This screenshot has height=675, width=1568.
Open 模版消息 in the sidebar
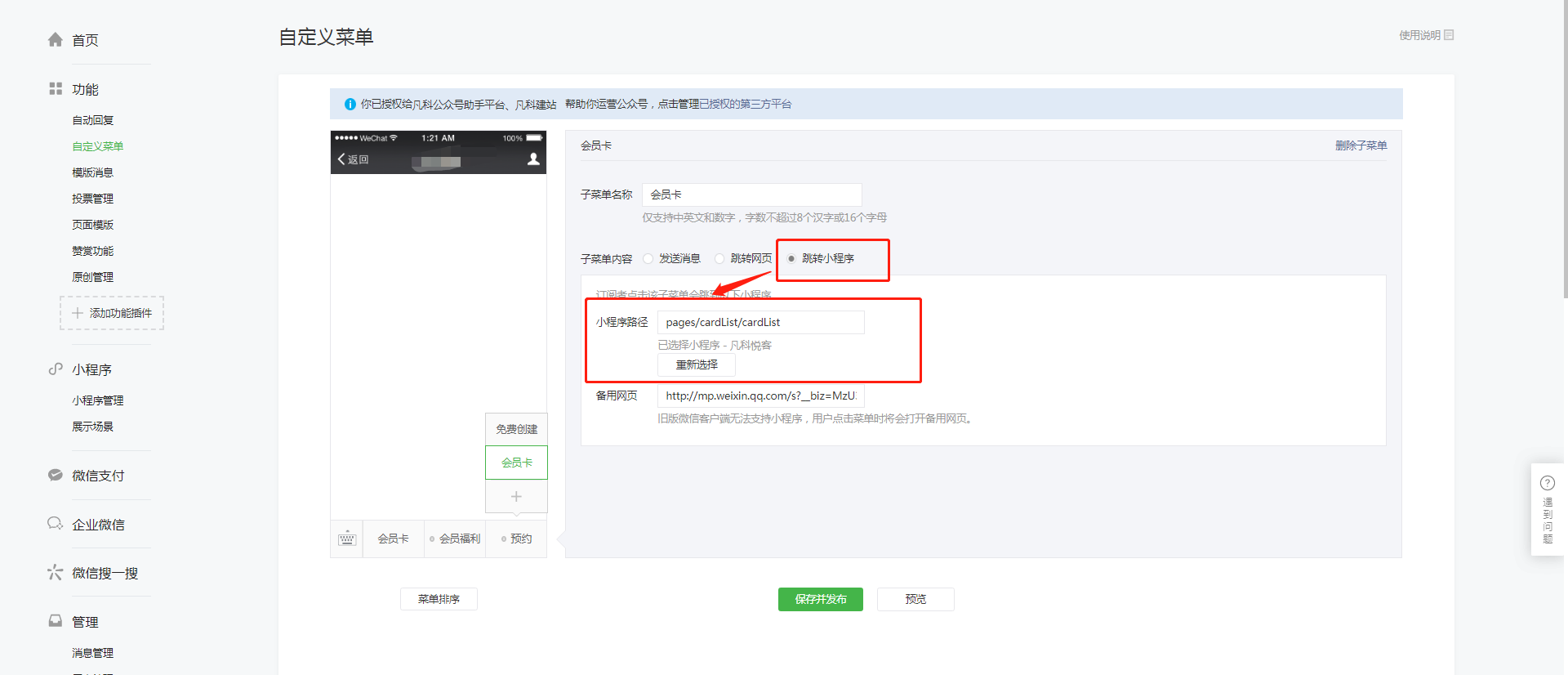[93, 172]
